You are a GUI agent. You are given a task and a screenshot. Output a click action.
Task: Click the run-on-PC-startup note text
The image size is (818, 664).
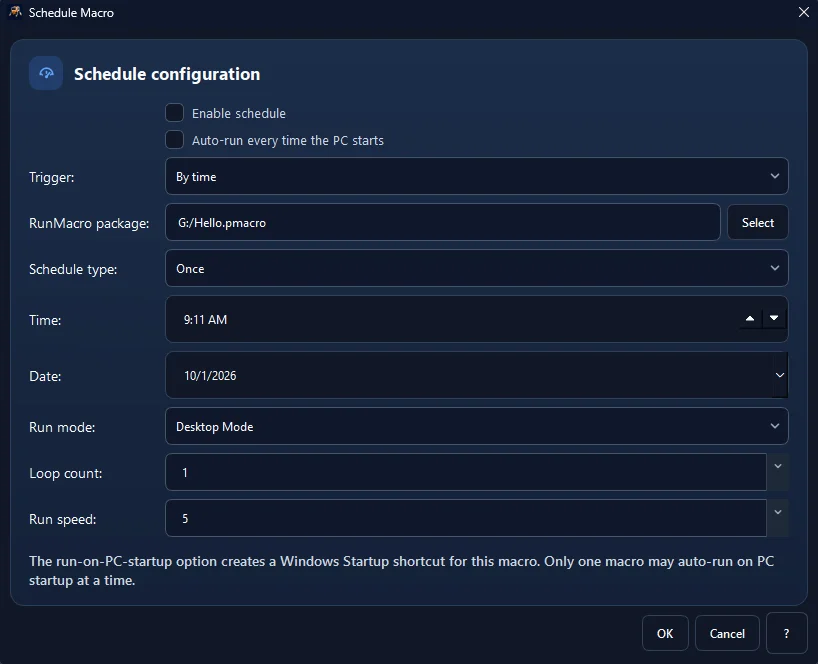(x=402, y=571)
